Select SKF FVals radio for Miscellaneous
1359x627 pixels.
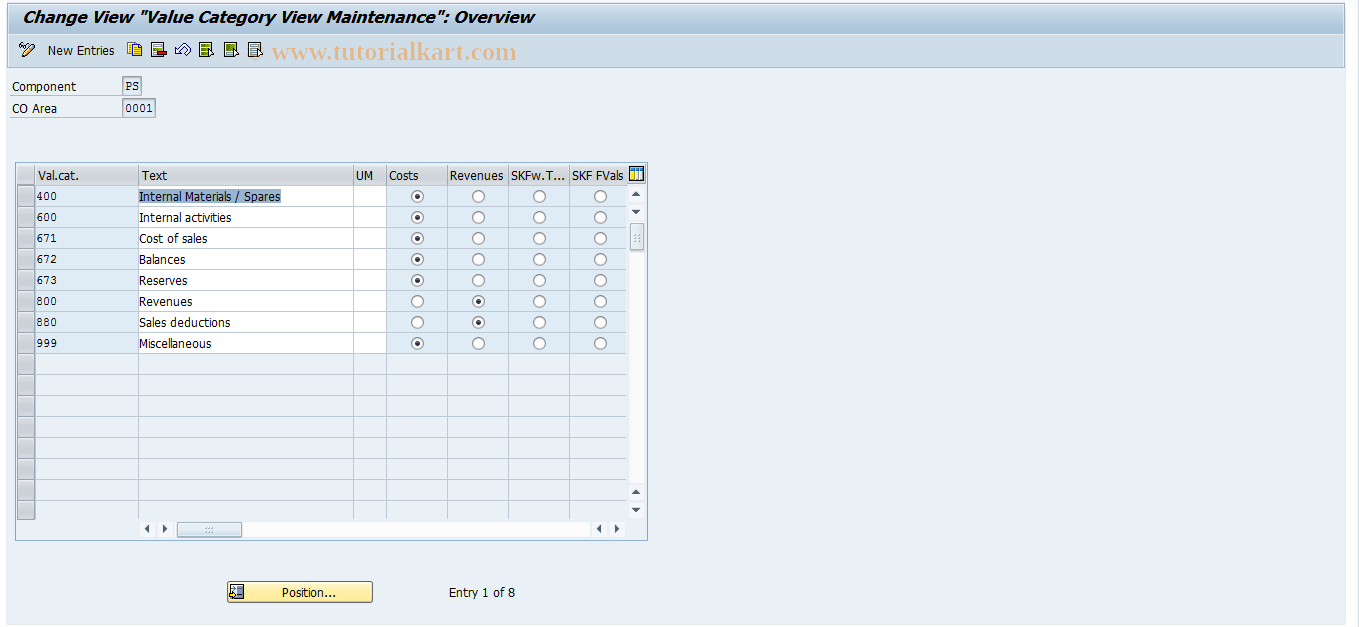coord(600,343)
